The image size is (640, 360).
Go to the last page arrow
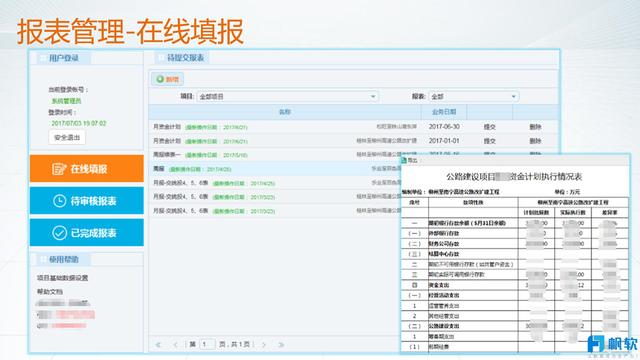[281, 345]
